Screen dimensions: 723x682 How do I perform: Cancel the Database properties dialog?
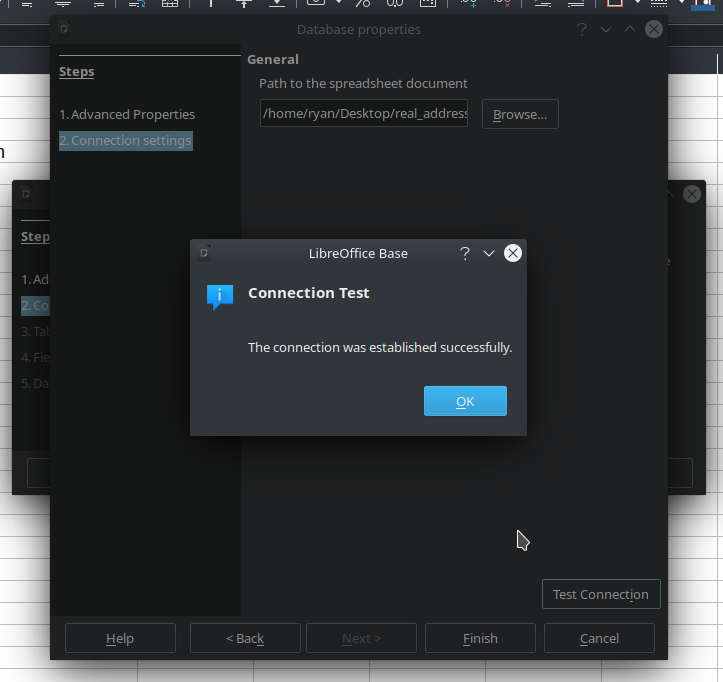[599, 638]
